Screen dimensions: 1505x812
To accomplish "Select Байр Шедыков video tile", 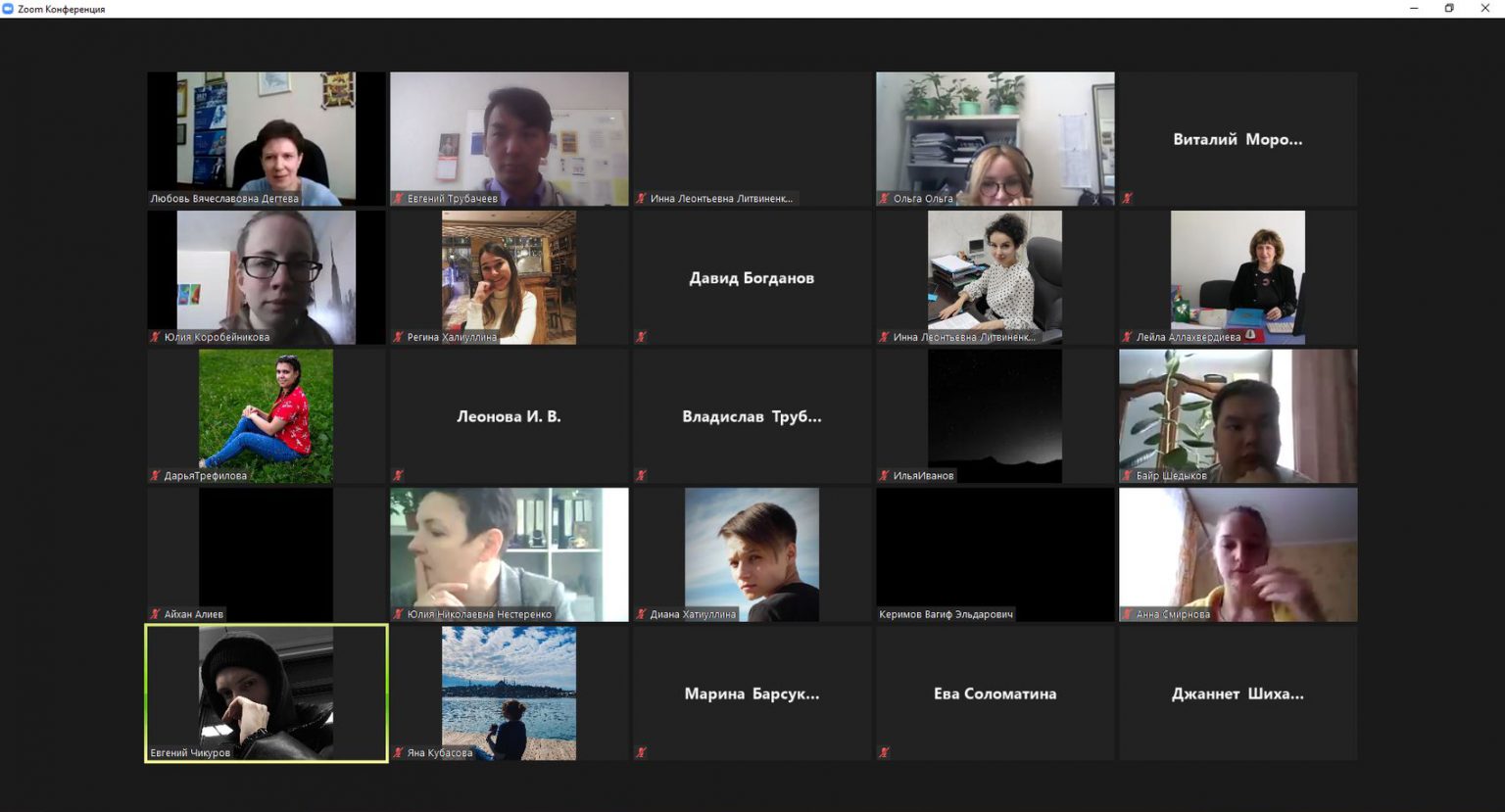I will click(1238, 414).
